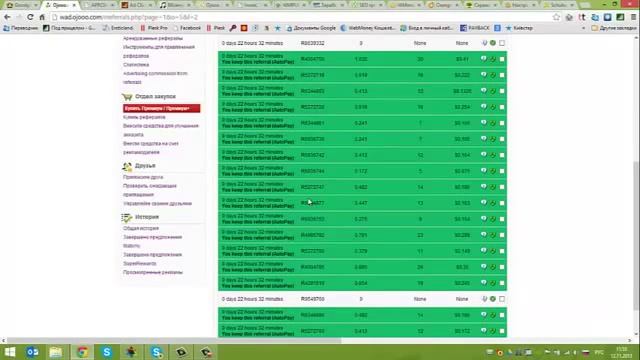Viewport: 640px width, 360px height.
Task: Tick the checkbox in the 0.172 average row
Action: (502, 171)
